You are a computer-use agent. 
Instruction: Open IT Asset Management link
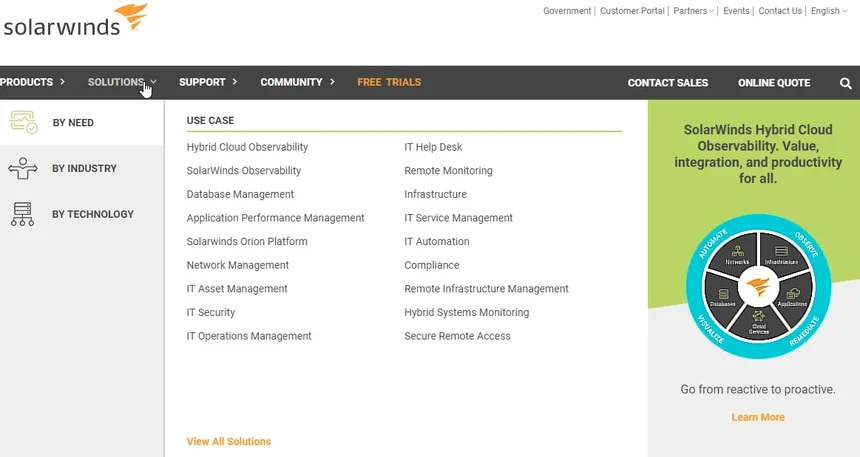point(237,289)
